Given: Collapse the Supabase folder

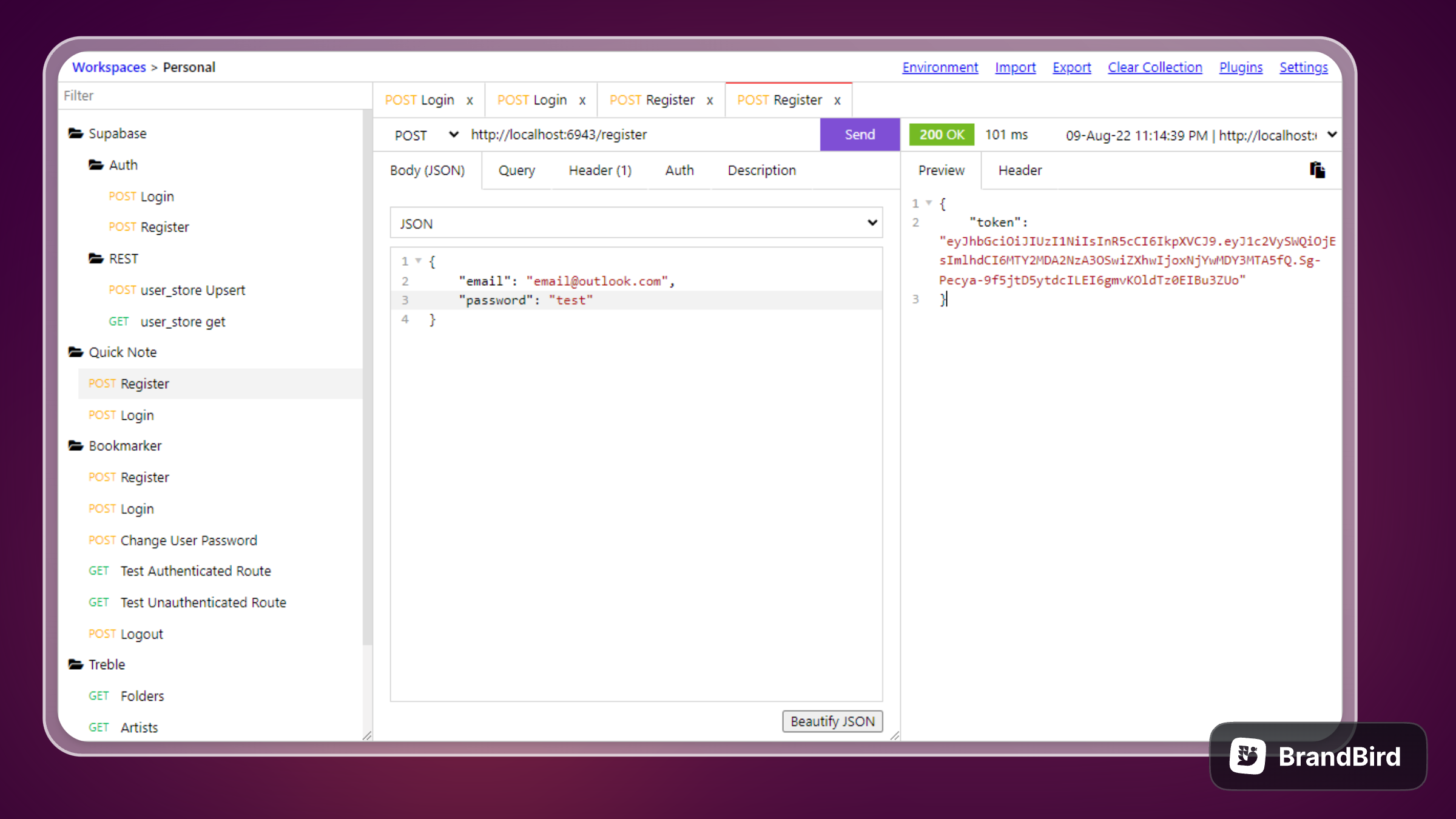Looking at the screenshot, I should pyautogui.click(x=76, y=133).
